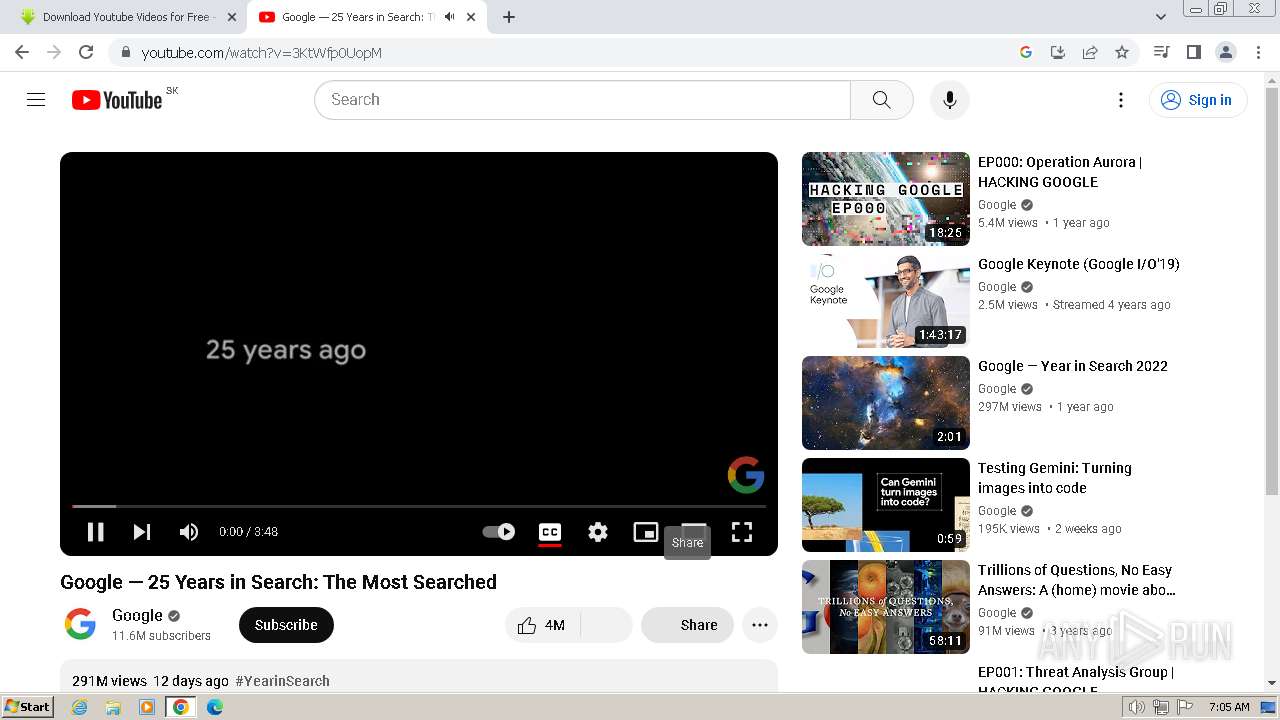This screenshot has width=1280, height=720.
Task: Share this page from address bar
Action: click(x=1090, y=52)
